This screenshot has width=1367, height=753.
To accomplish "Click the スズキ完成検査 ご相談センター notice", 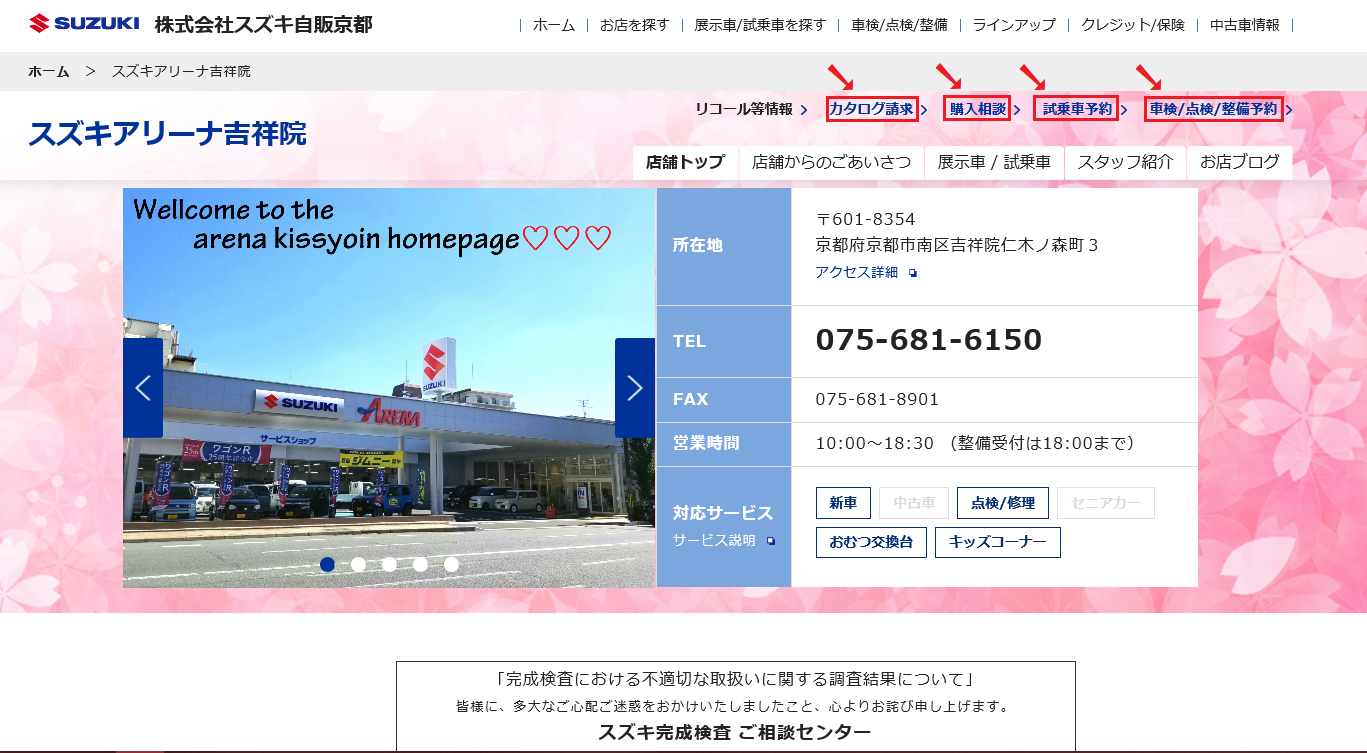I will coord(735,732).
